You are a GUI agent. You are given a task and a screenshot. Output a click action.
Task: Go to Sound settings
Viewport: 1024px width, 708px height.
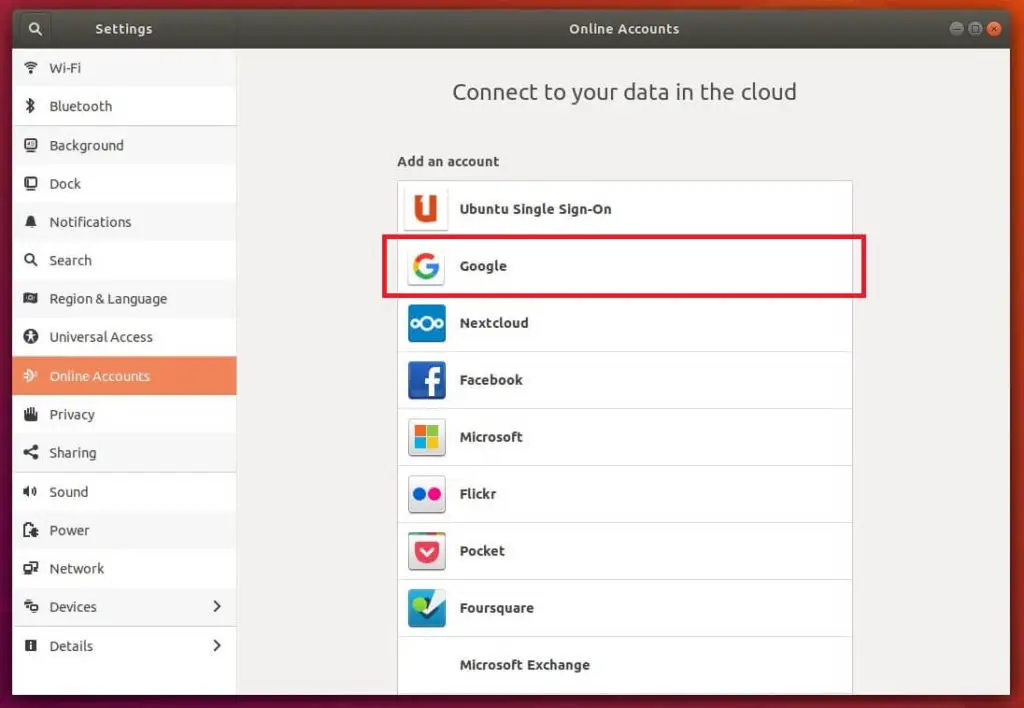pyautogui.click(x=124, y=492)
